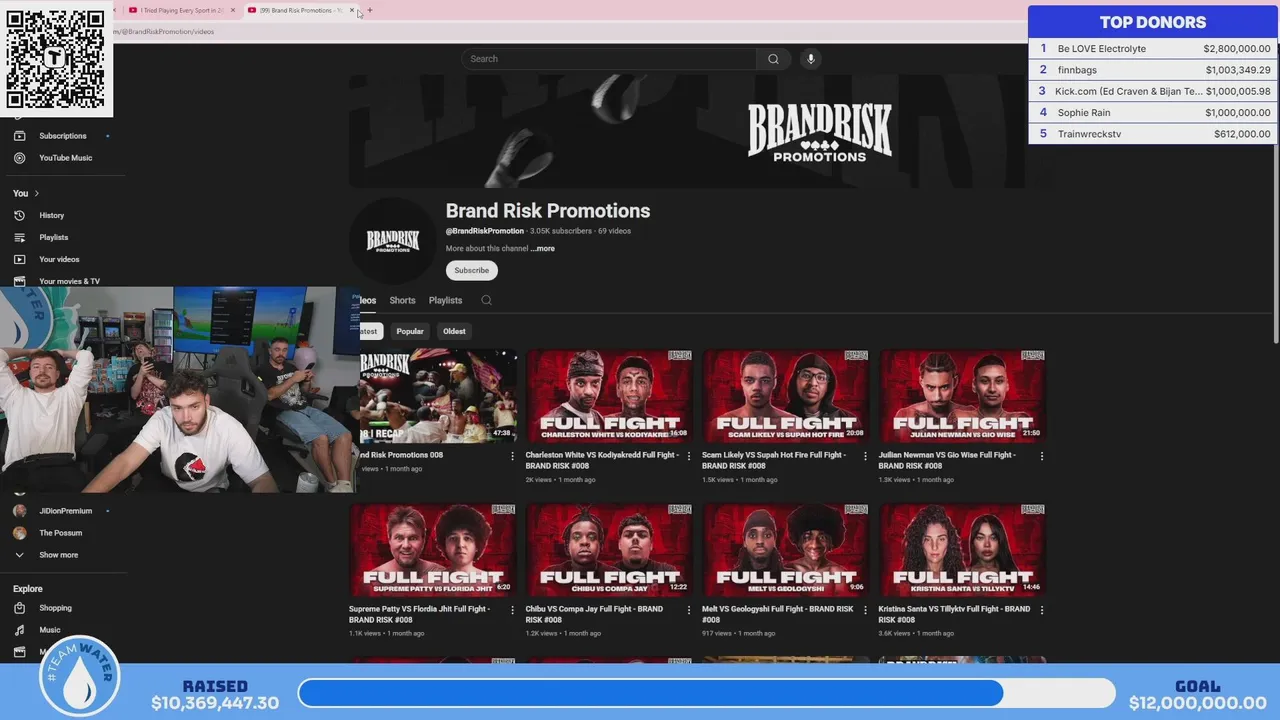Play Brand Risk Promotions 008 recap thumbnail
The image size is (1280, 720).
click(x=438, y=396)
